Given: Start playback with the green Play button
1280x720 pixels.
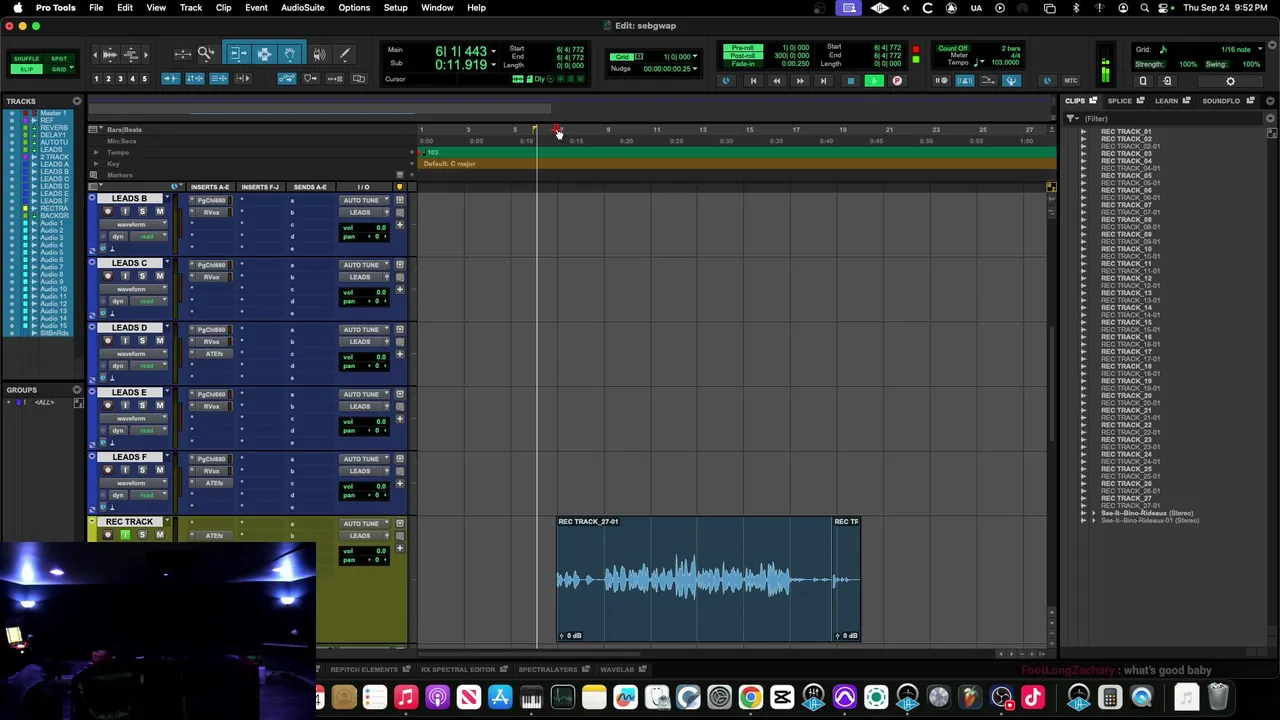Looking at the screenshot, I should pyautogui.click(x=874, y=81).
